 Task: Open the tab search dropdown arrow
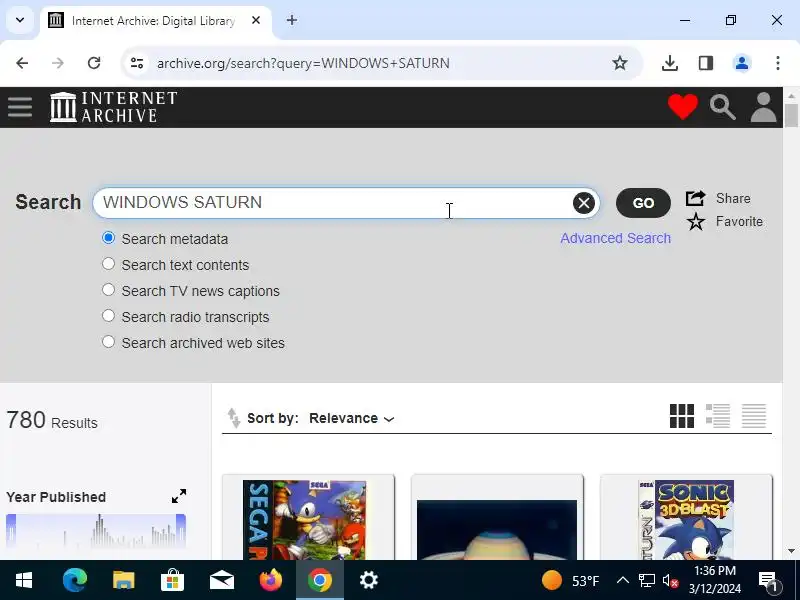(x=20, y=20)
